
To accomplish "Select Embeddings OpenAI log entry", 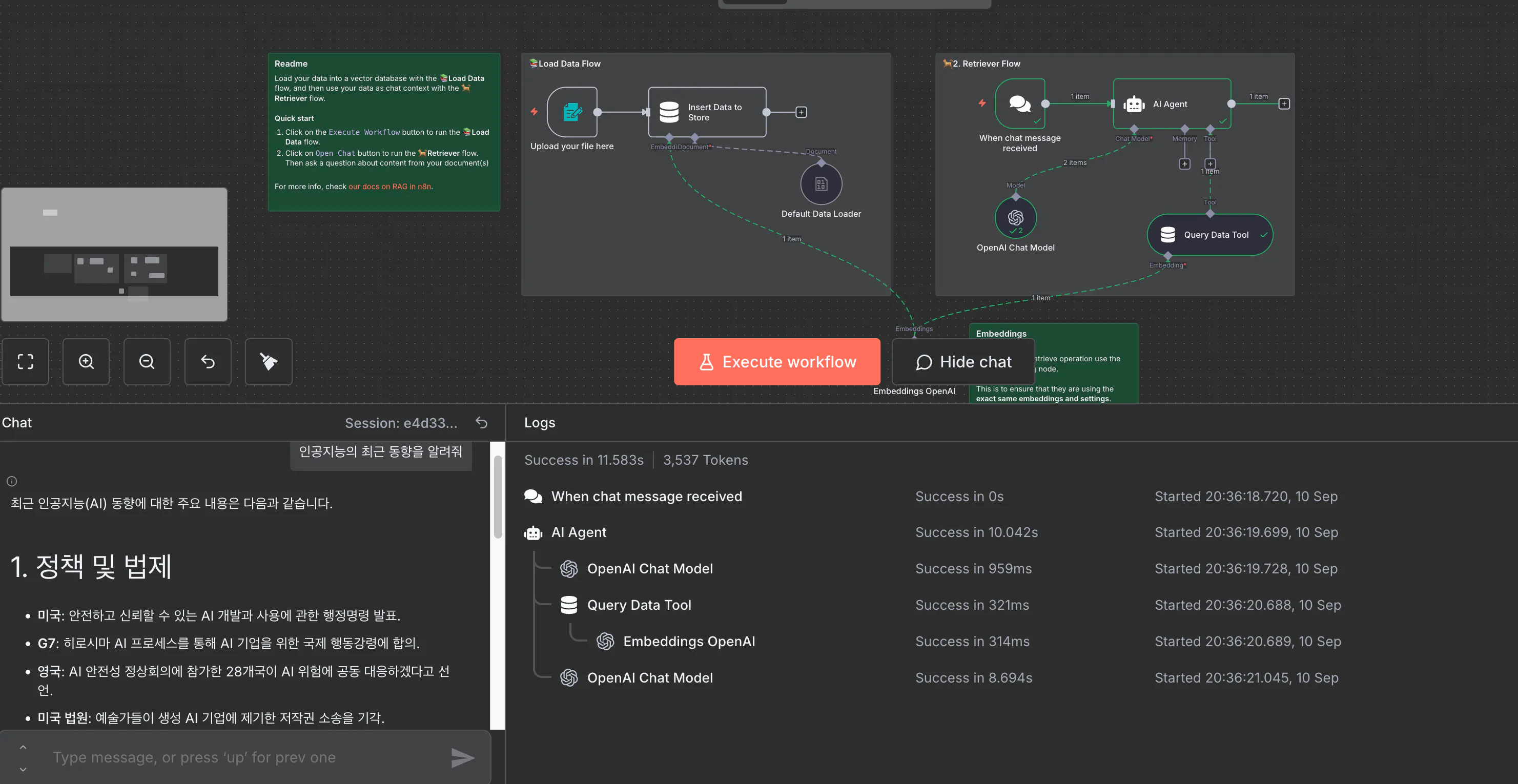I will [688, 642].
